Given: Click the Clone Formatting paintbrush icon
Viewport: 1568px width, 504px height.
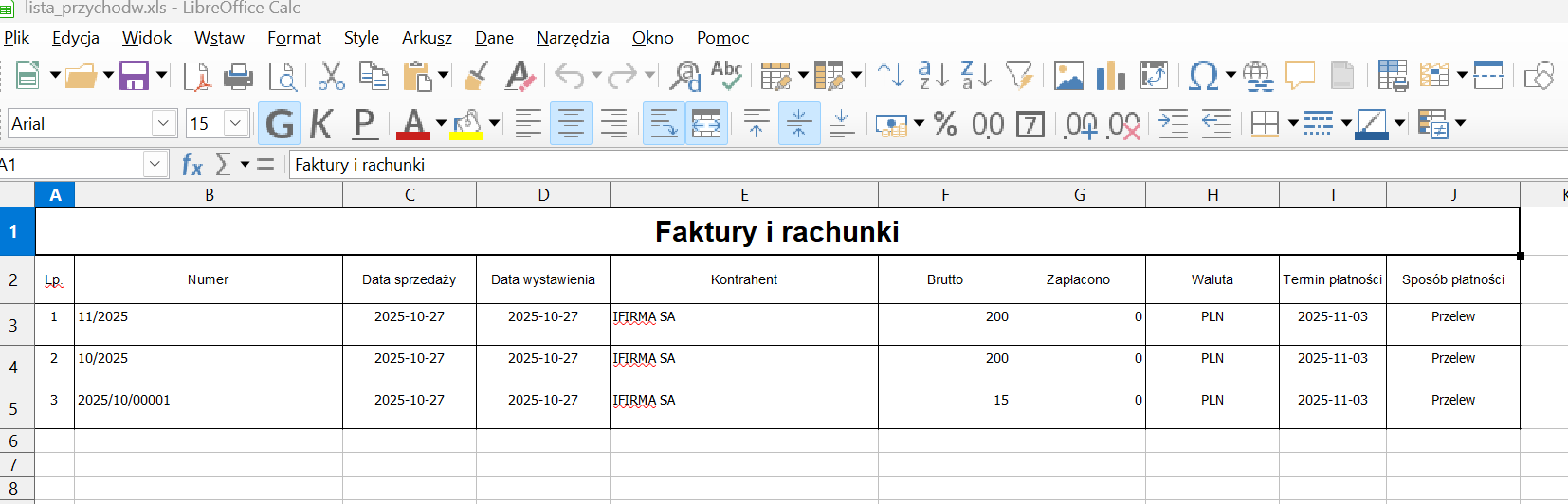Looking at the screenshot, I should pos(477,76).
